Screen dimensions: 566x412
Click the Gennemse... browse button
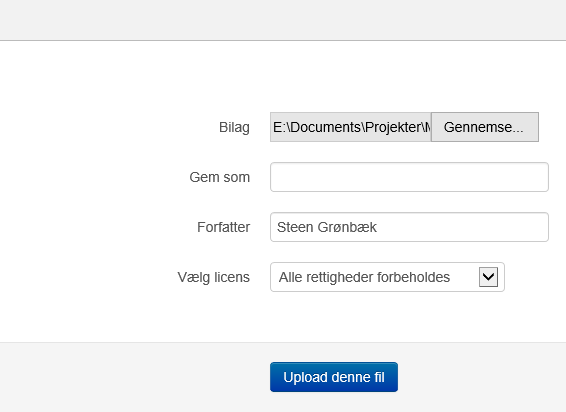485,127
